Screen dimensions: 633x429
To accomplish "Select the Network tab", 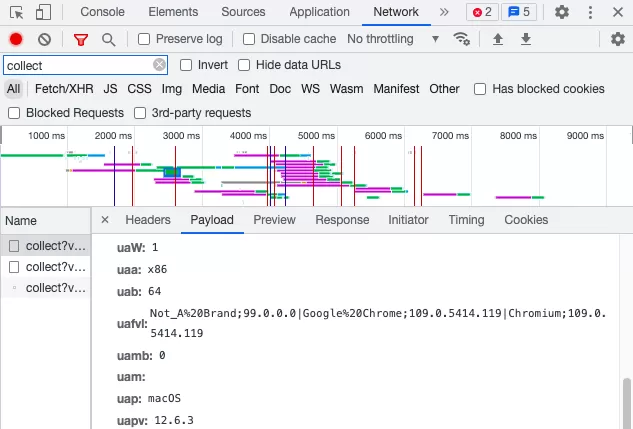I will point(396,12).
